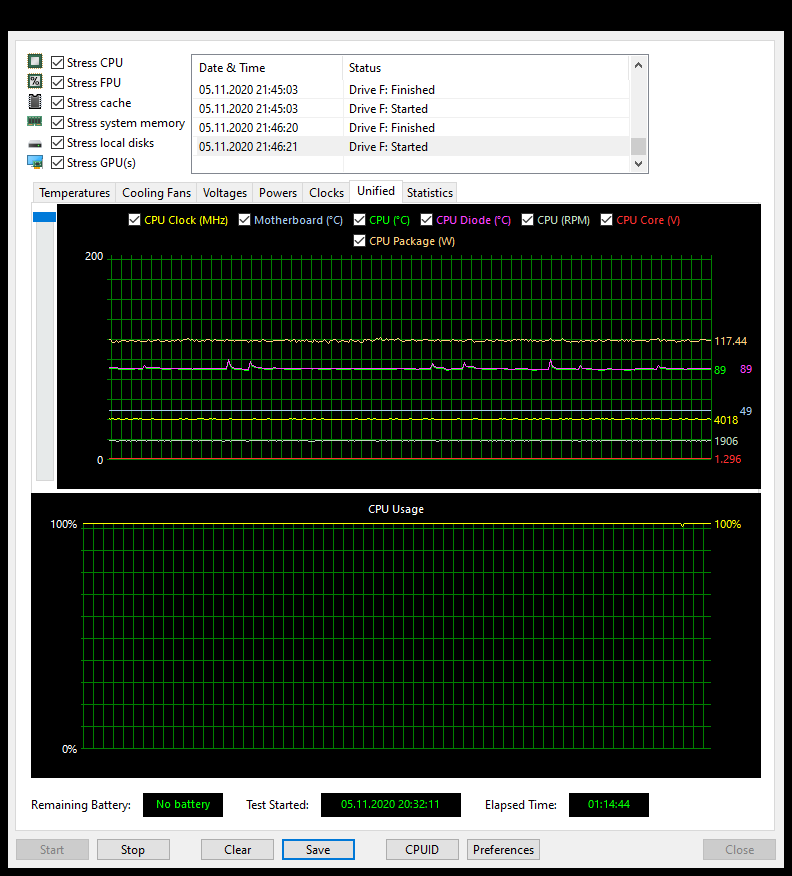The width and height of the screenshot is (792, 876).
Task: Click the Clear button
Action: pyautogui.click(x=237, y=849)
